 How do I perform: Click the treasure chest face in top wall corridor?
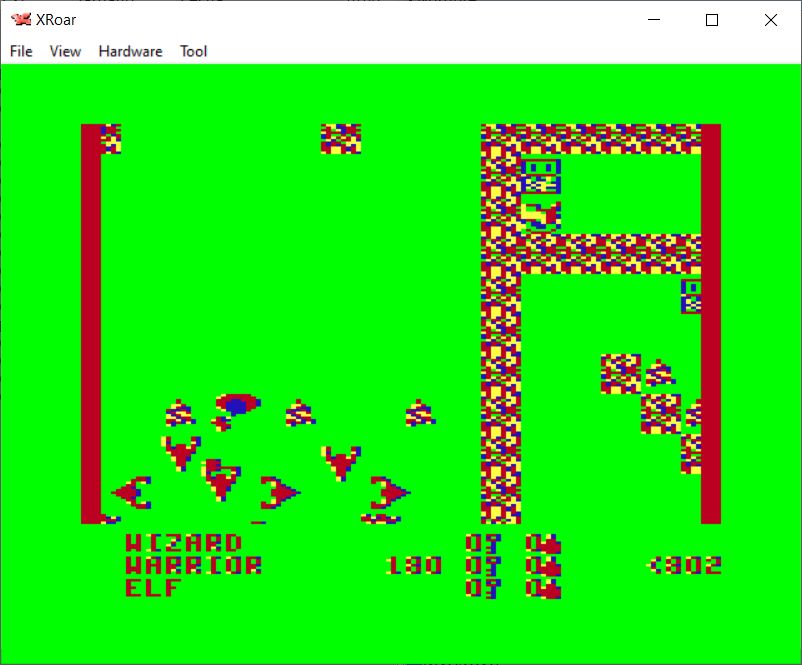point(541,176)
